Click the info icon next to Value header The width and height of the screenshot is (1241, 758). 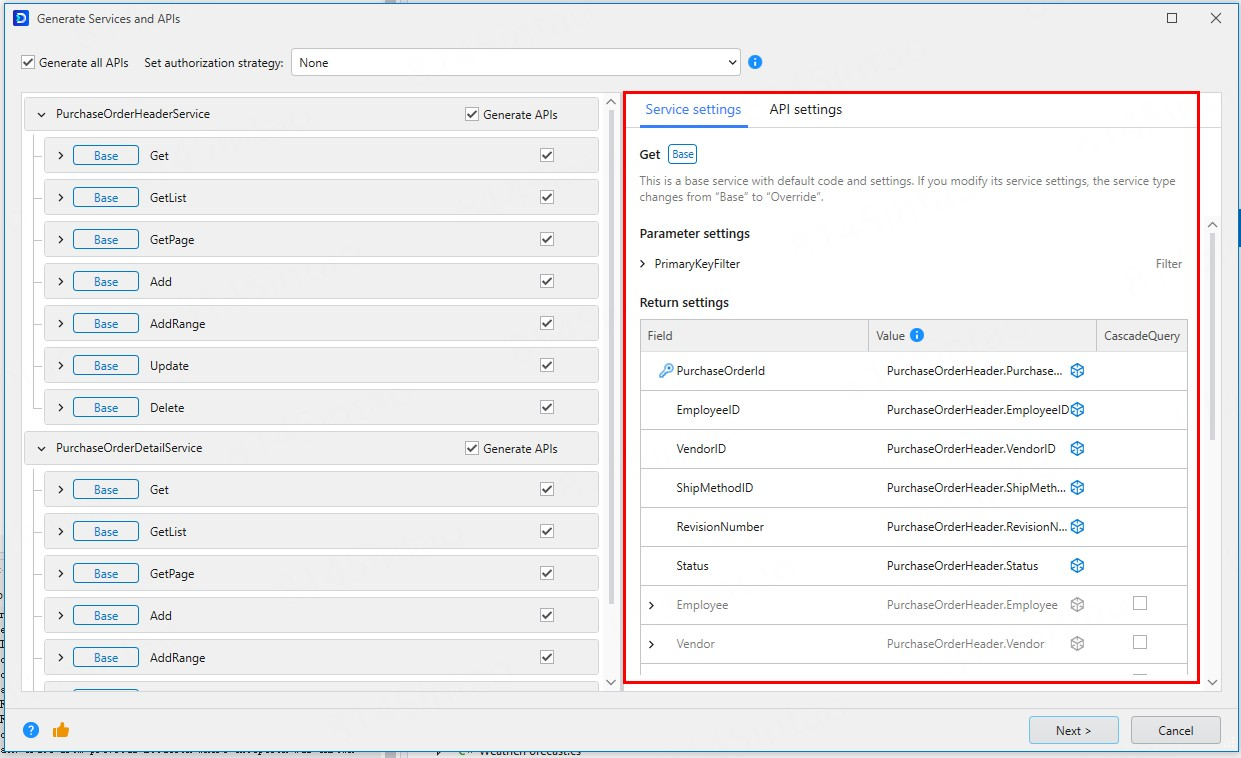pyautogui.click(x=916, y=336)
